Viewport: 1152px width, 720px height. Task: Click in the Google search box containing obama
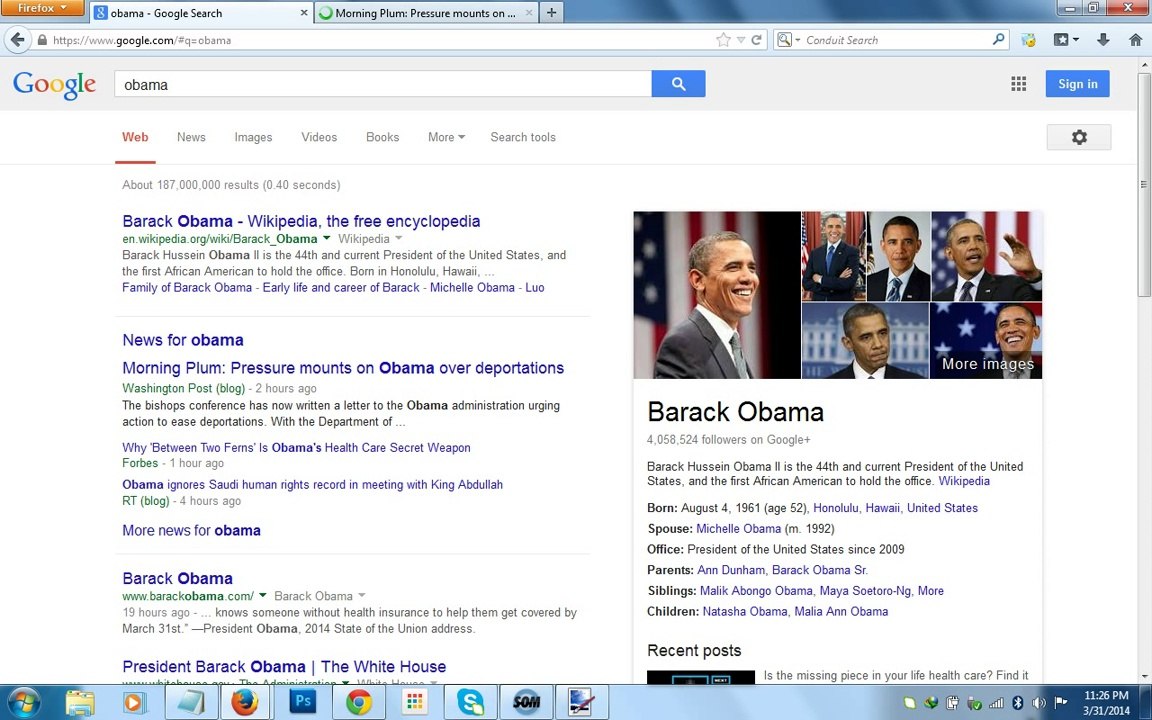coord(383,84)
